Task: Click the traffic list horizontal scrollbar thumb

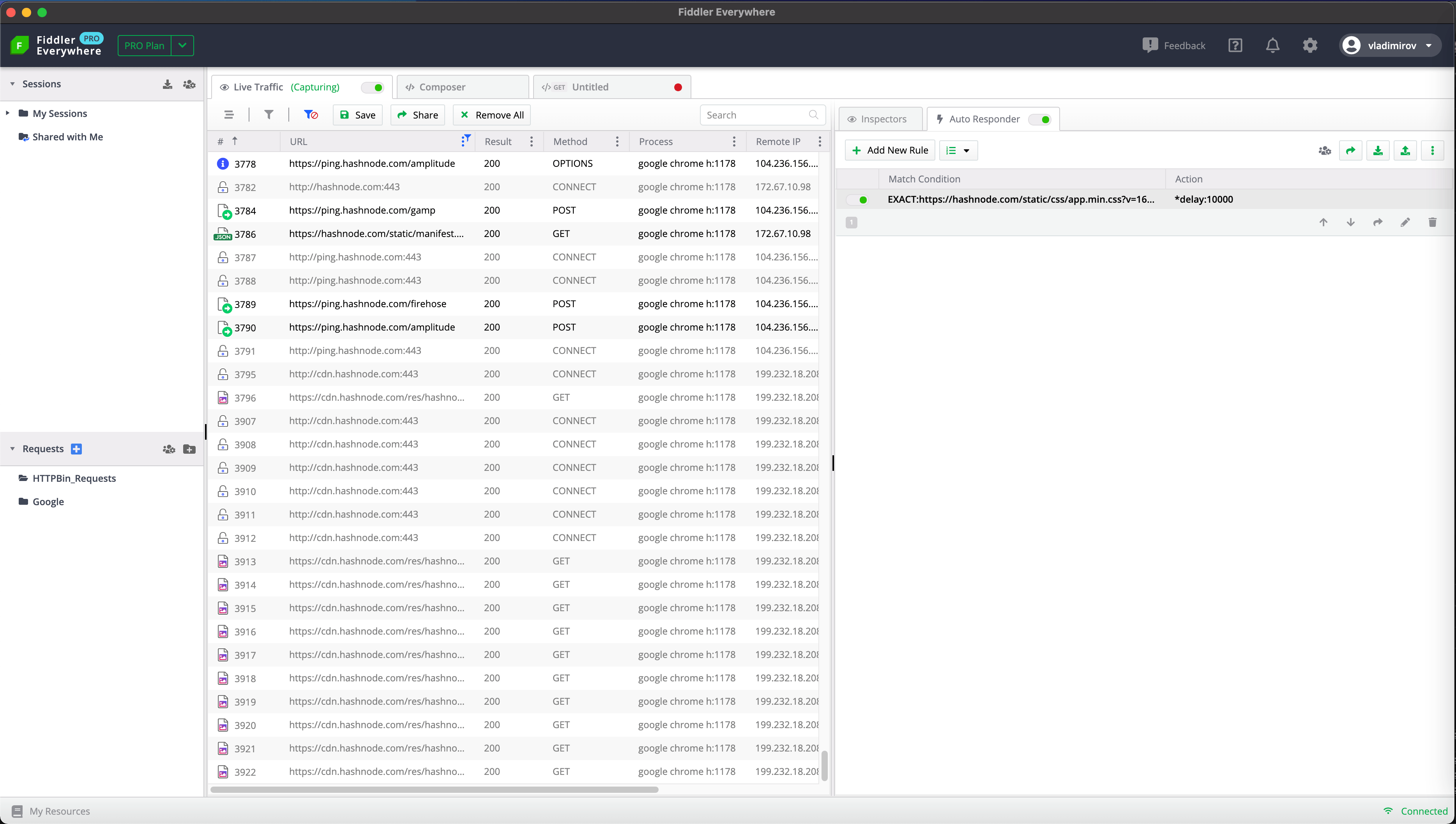Action: [434, 789]
